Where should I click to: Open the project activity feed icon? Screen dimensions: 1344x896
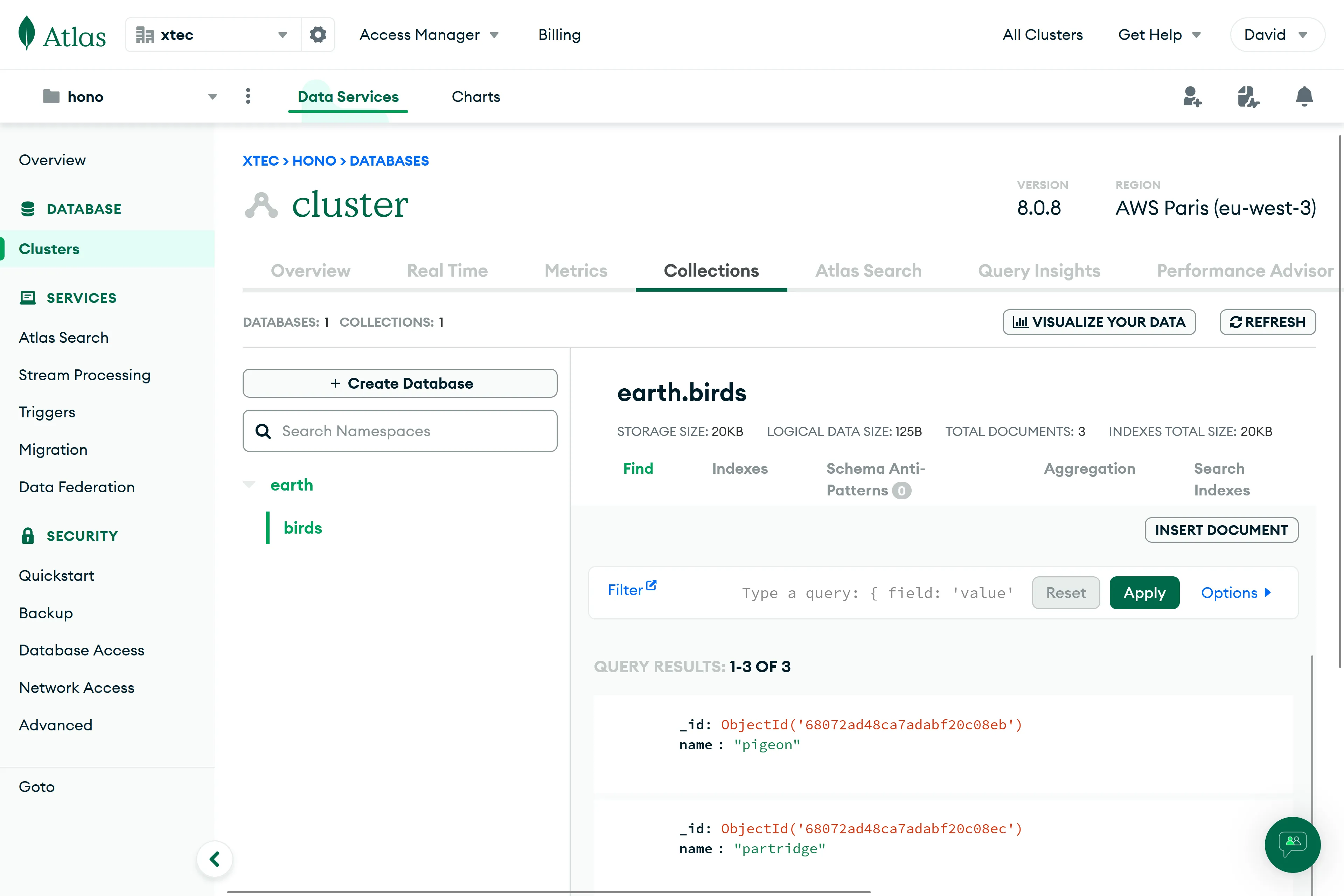(x=1247, y=97)
